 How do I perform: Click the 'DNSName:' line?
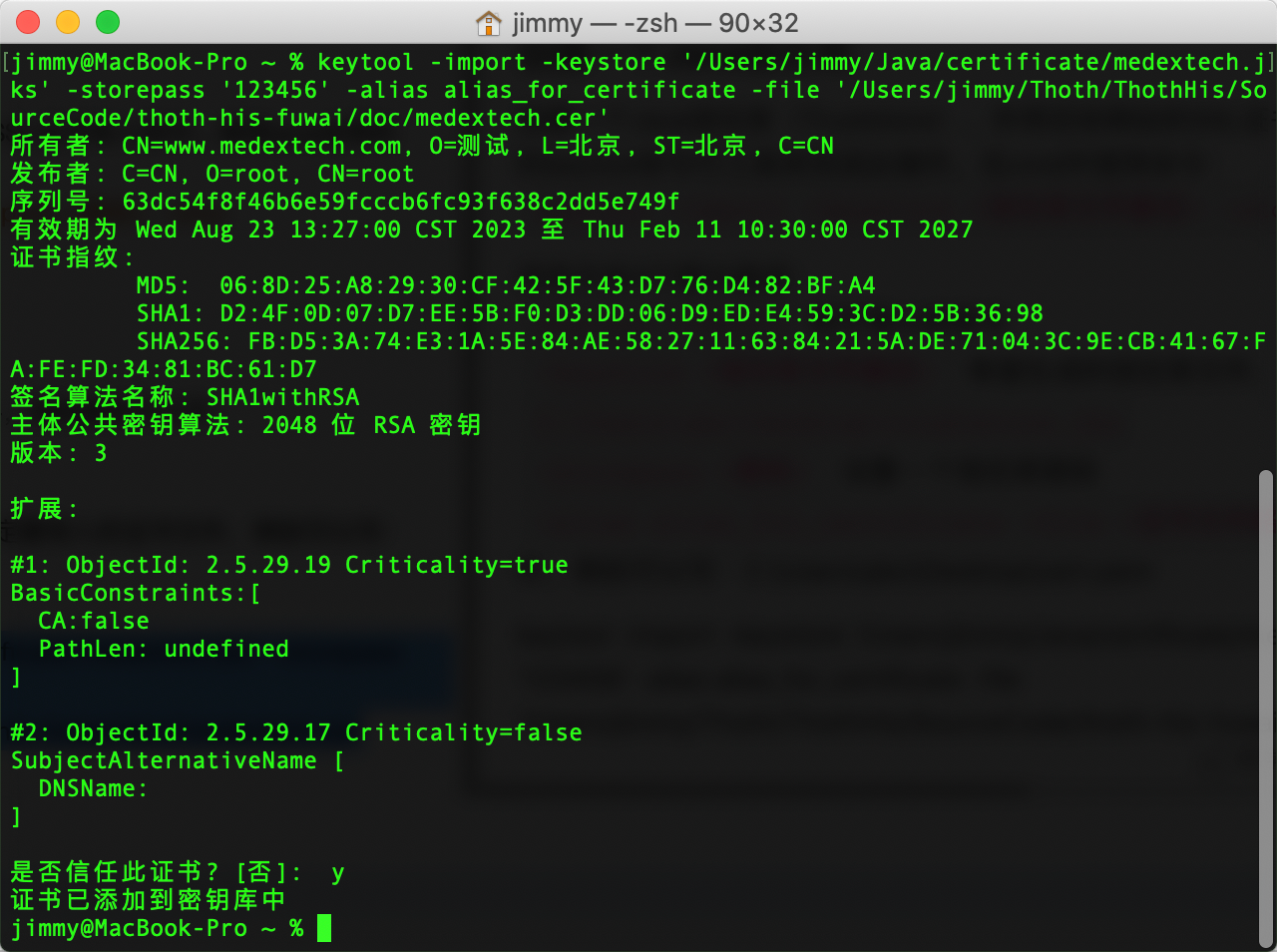(94, 788)
